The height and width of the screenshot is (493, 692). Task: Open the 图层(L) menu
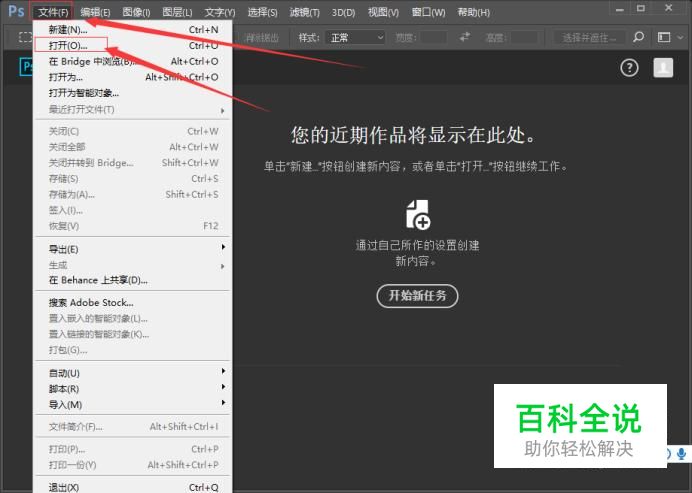177,12
